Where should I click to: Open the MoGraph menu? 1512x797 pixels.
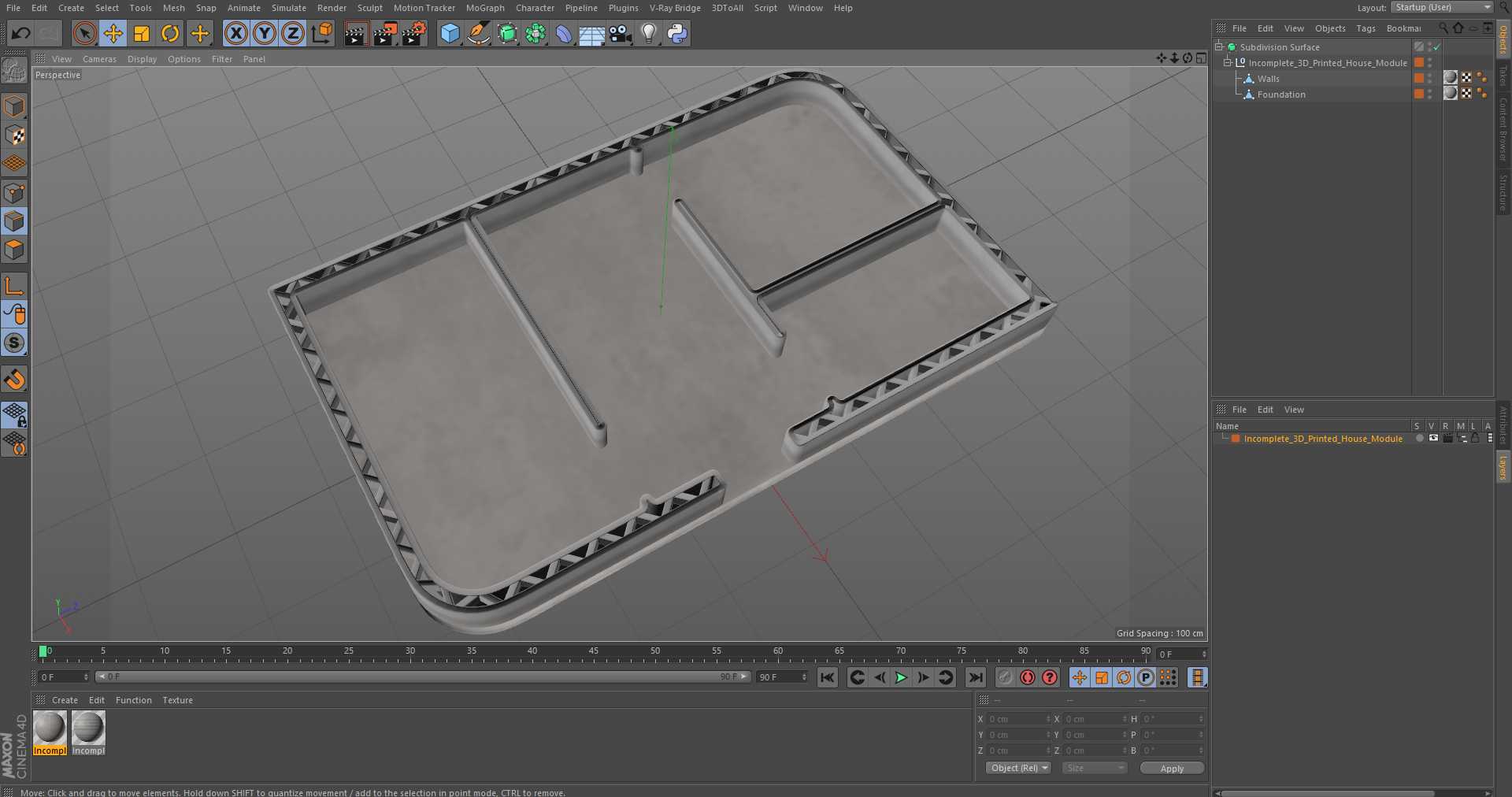point(485,8)
